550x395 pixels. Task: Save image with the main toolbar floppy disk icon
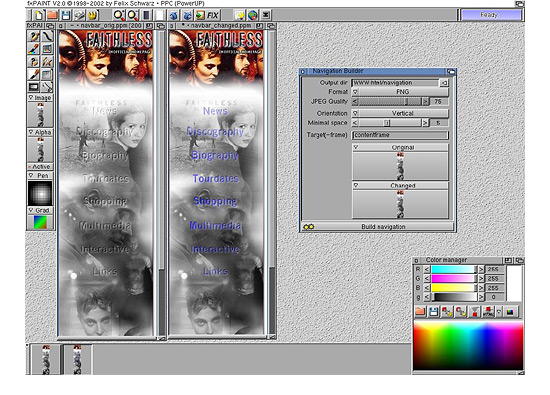(66, 15)
